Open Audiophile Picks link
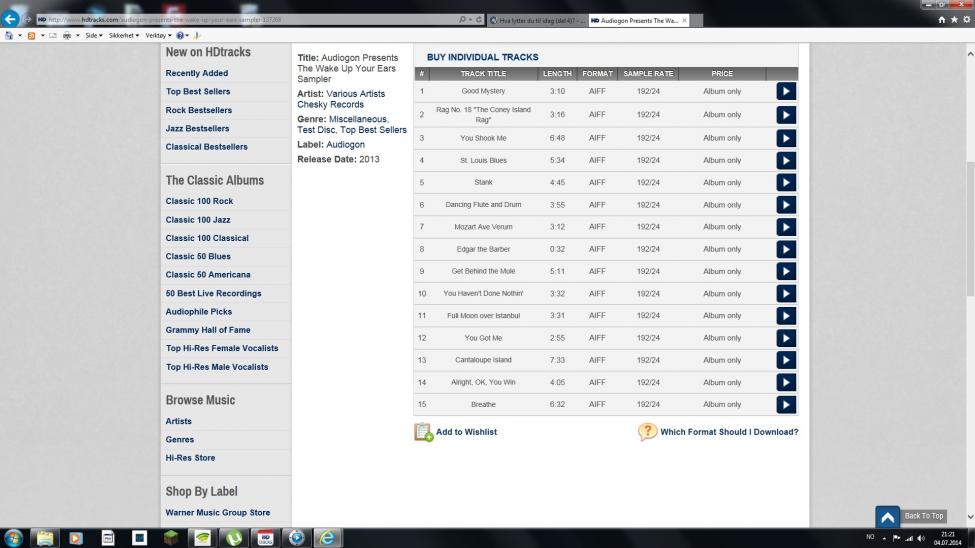The width and height of the screenshot is (975, 548). [x=198, y=312]
